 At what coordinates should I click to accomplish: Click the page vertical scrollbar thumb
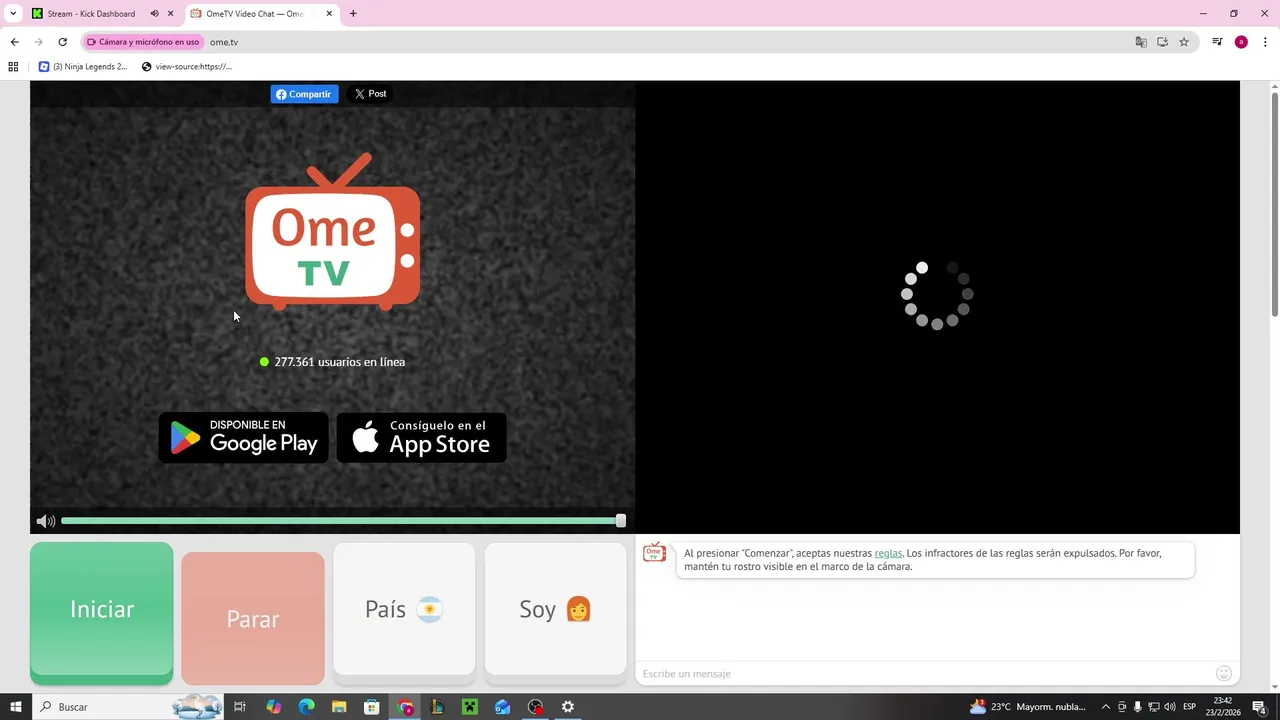(1274, 204)
